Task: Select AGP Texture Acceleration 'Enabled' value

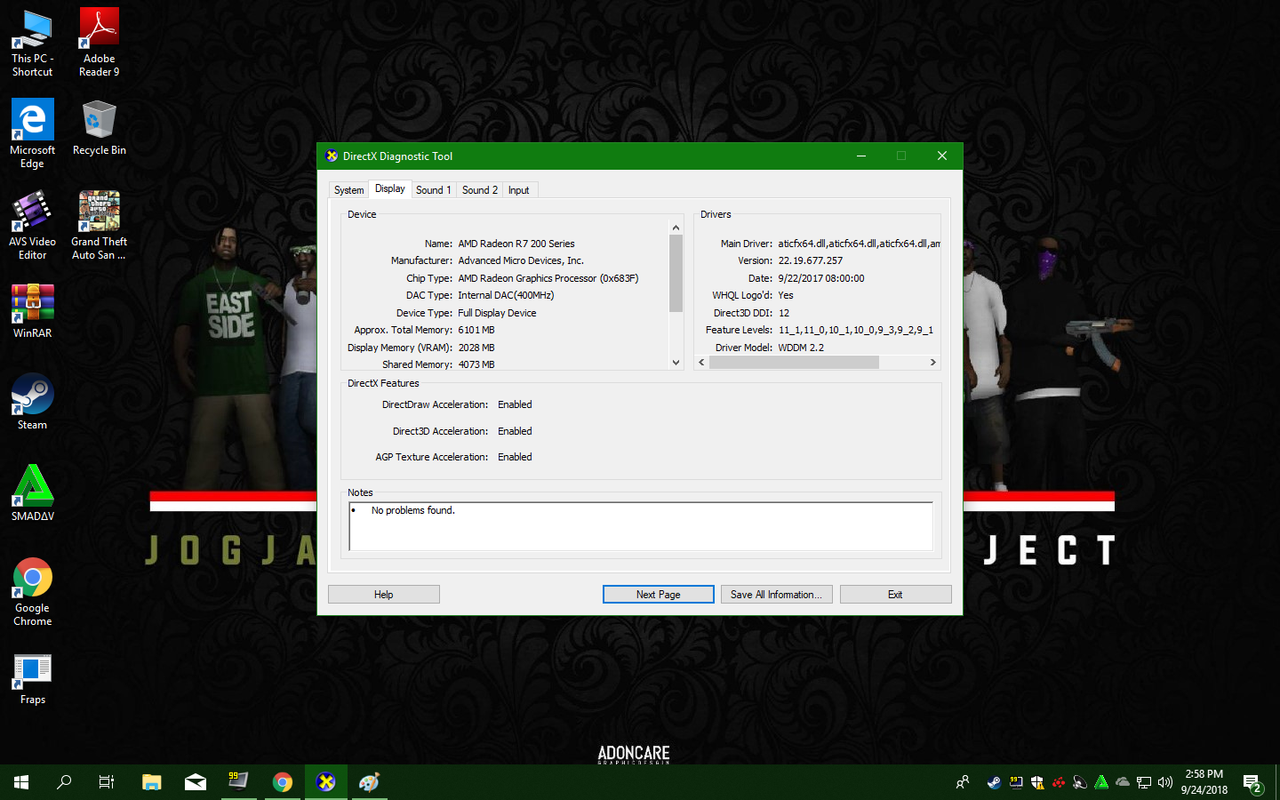Action: (515, 456)
